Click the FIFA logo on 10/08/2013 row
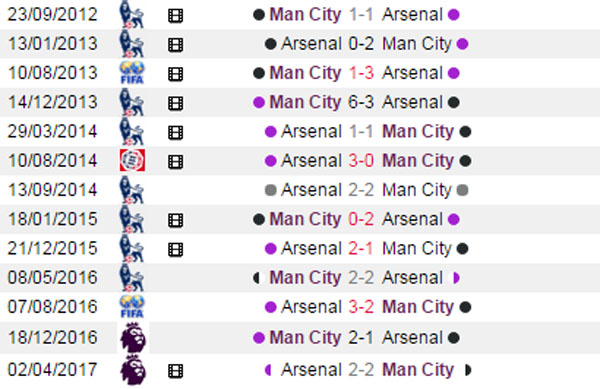Image resolution: width=600 pixels, height=389 pixels. tap(132, 73)
